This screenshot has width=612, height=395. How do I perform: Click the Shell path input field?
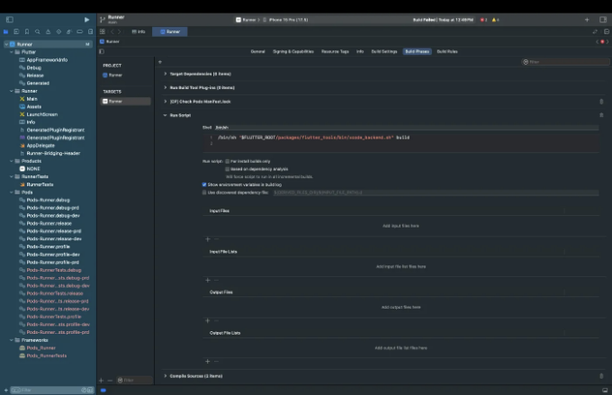[x=406, y=127]
